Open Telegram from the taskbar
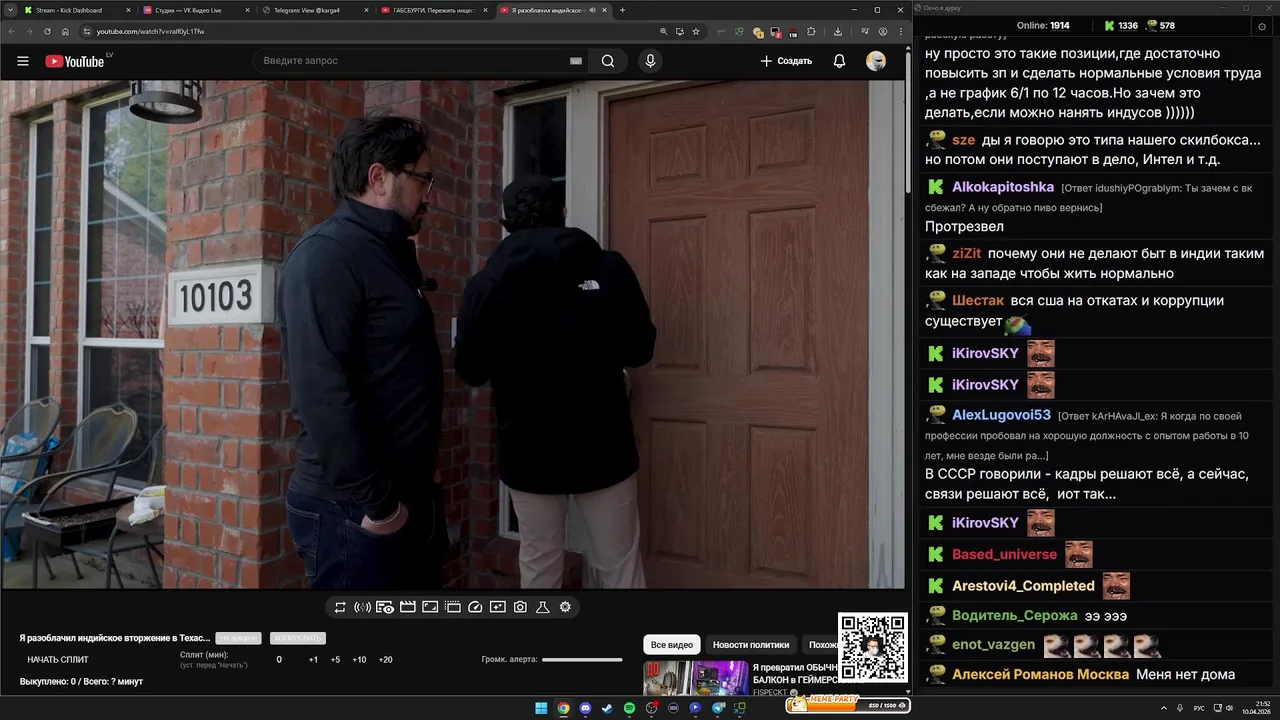 [718, 708]
